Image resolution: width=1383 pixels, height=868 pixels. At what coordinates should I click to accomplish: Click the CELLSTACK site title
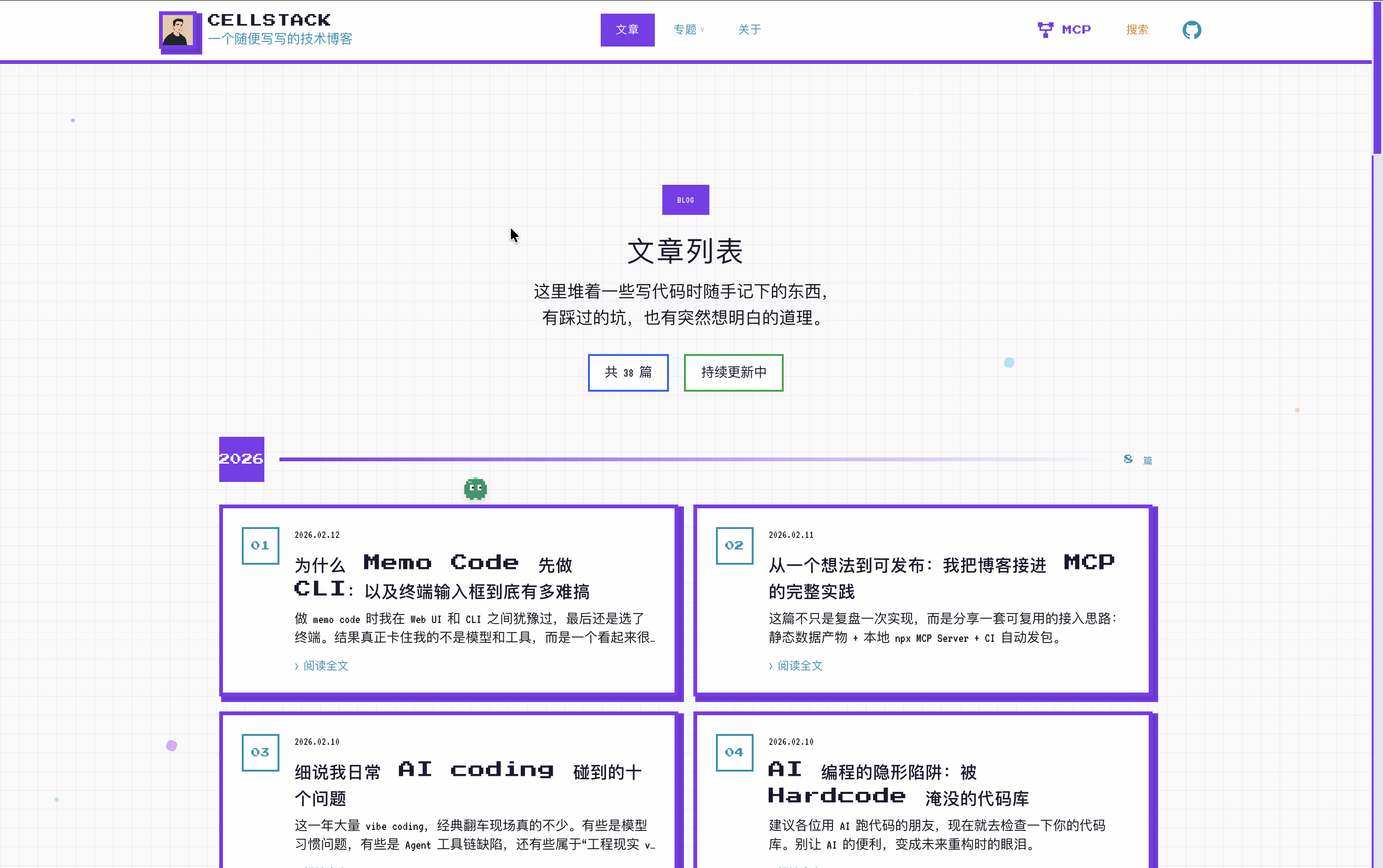tap(269, 20)
